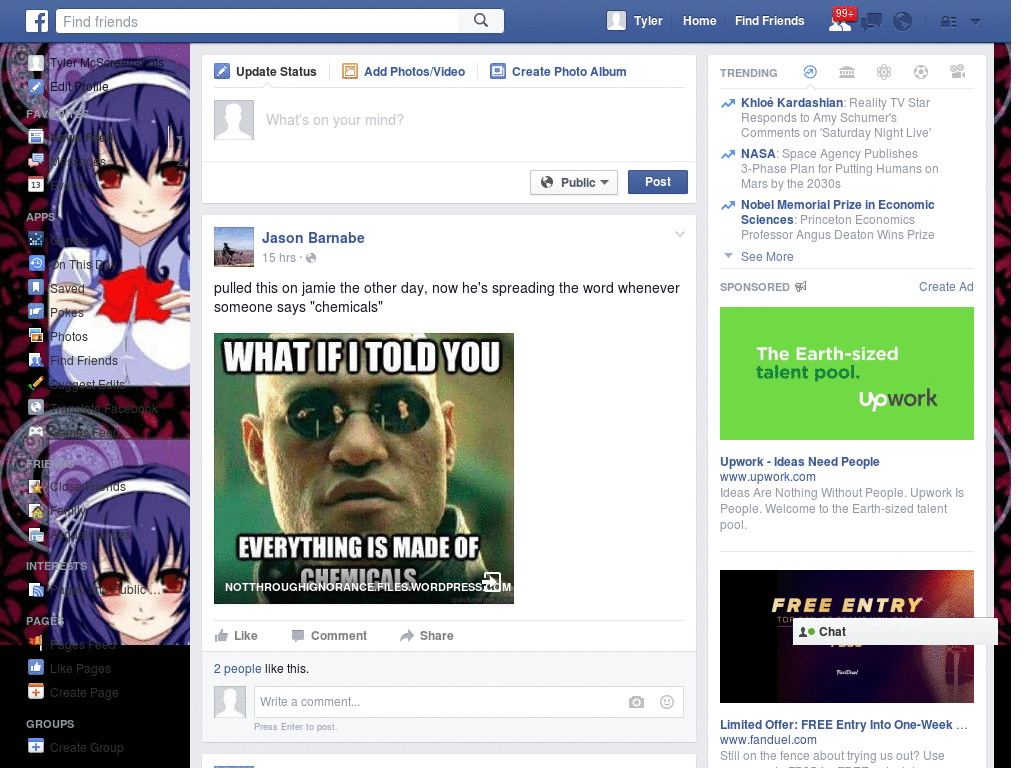Open friend requests icon with 99+ badge

pyautogui.click(x=840, y=21)
